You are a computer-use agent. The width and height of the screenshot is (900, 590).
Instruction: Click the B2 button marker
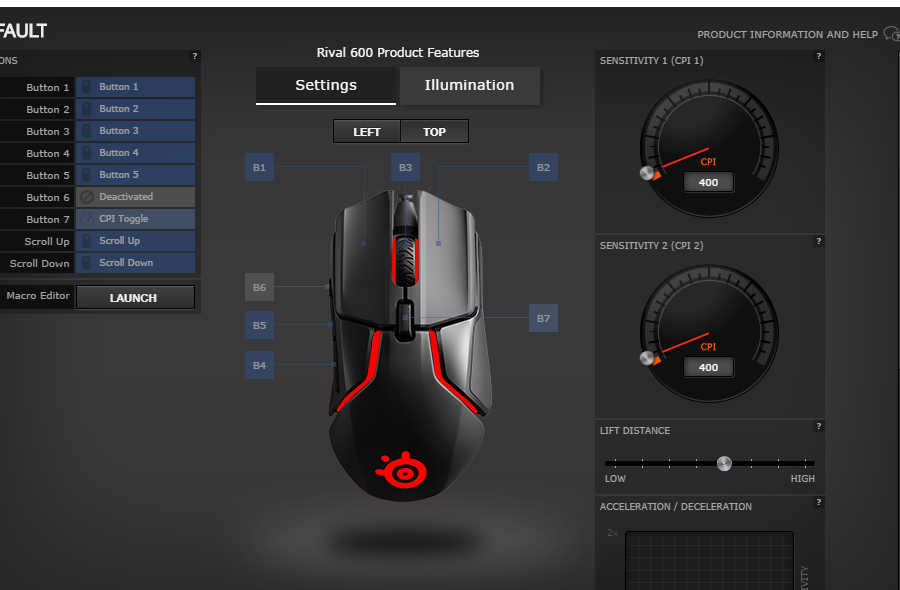(543, 167)
